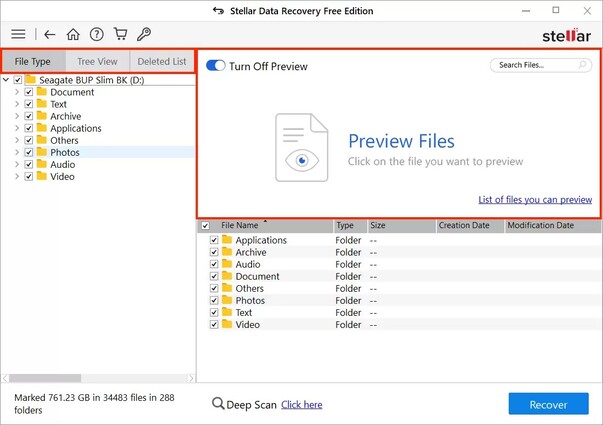
Task: Expand the Others tree node
Action: [x=17, y=140]
